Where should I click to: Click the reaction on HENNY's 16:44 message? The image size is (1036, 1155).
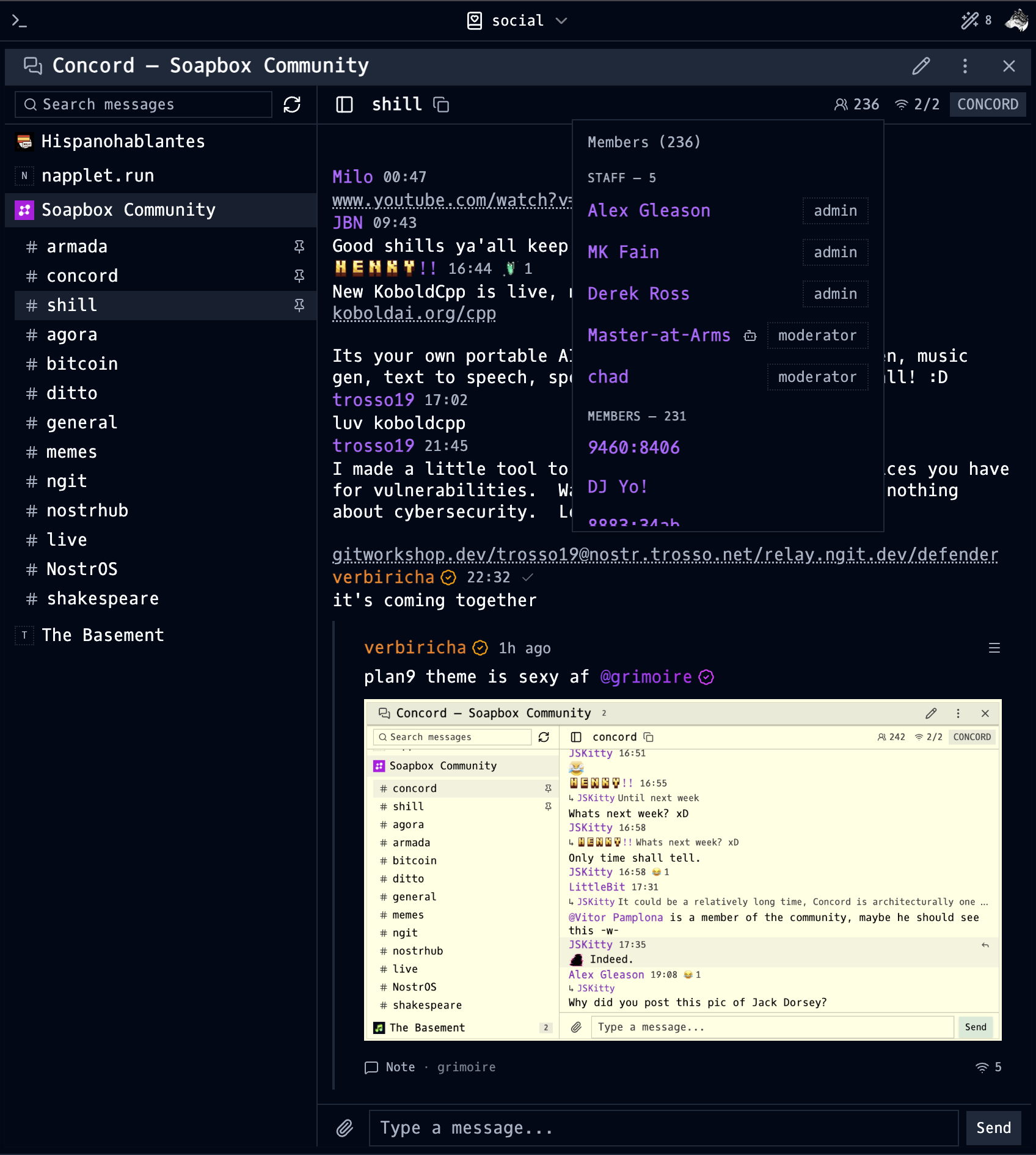(519, 269)
